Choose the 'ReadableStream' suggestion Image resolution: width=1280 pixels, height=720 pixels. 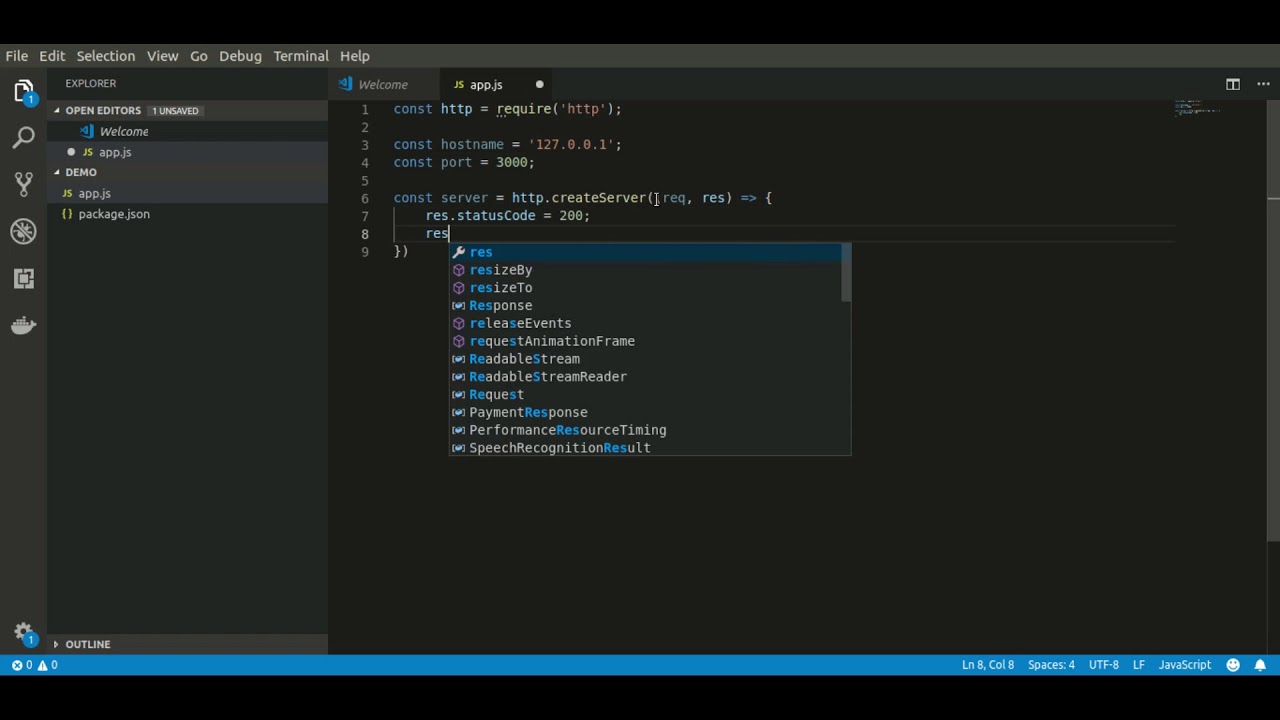[646, 359]
